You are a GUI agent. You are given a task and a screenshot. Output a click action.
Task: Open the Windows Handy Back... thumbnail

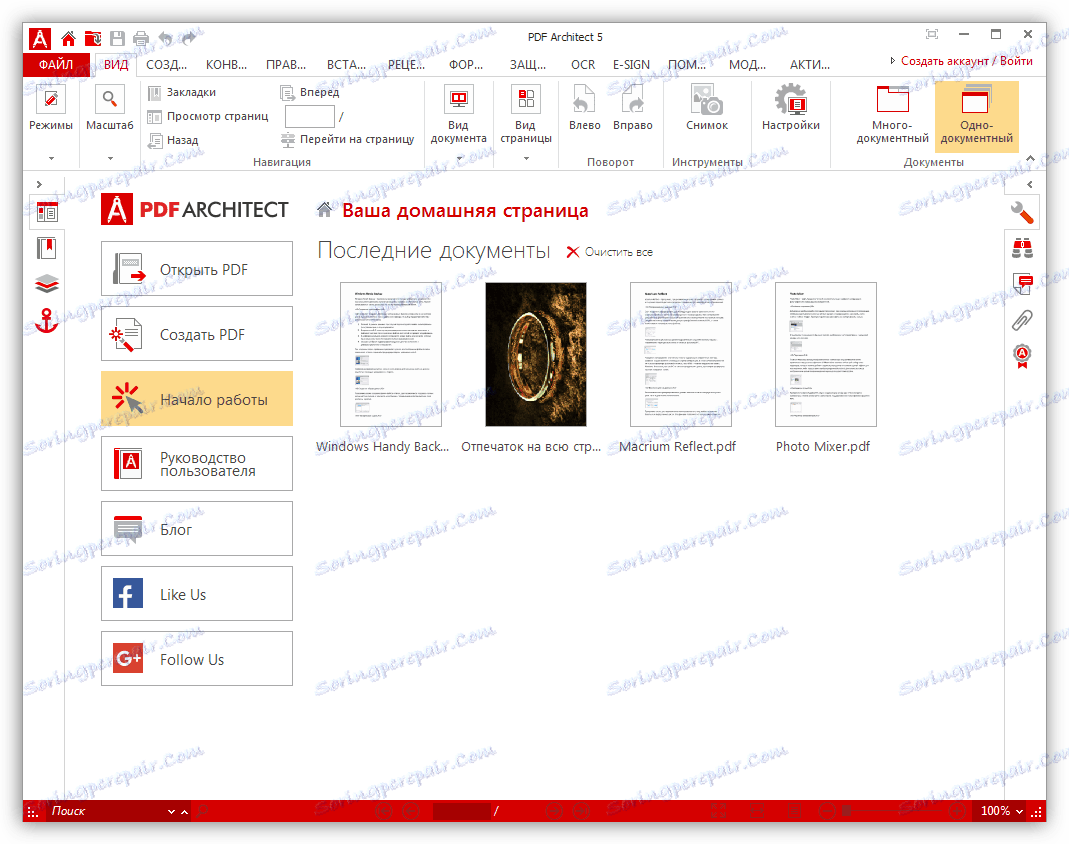[391, 355]
